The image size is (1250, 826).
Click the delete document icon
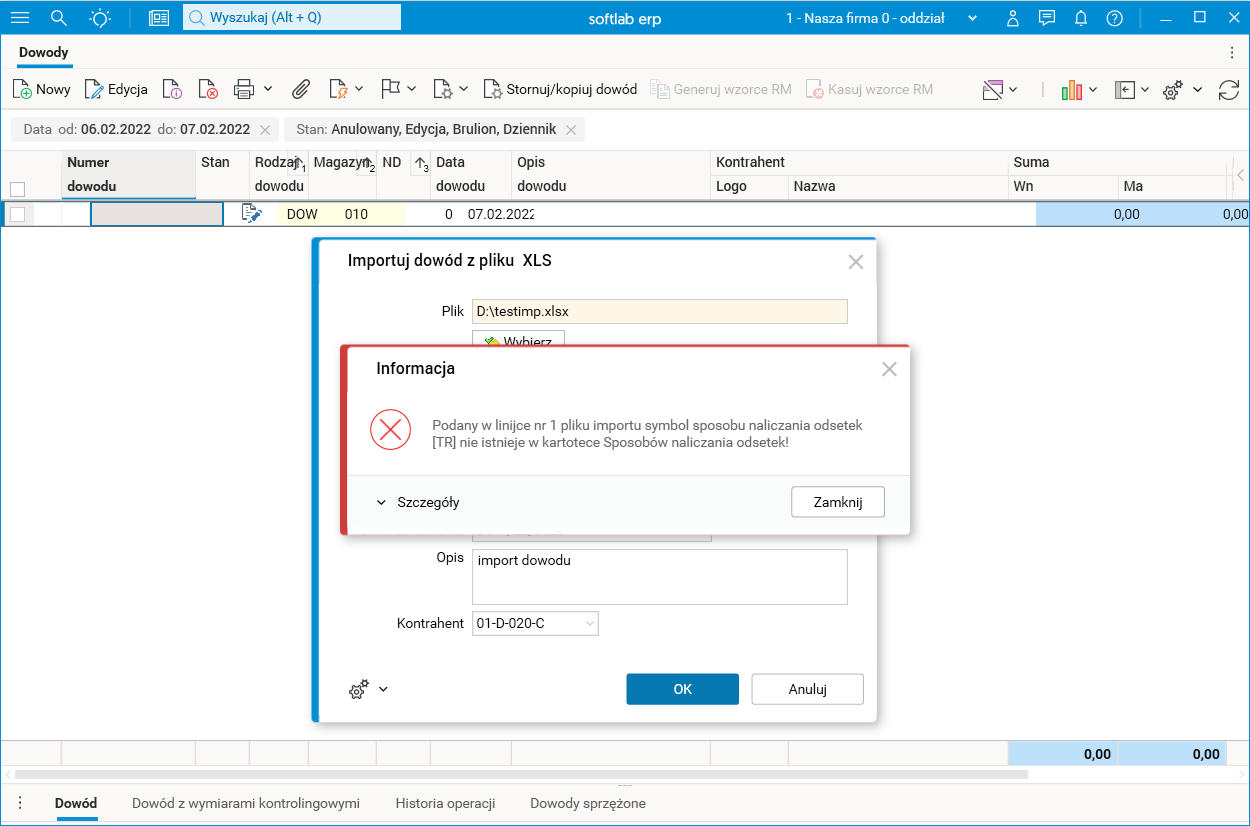pos(208,89)
